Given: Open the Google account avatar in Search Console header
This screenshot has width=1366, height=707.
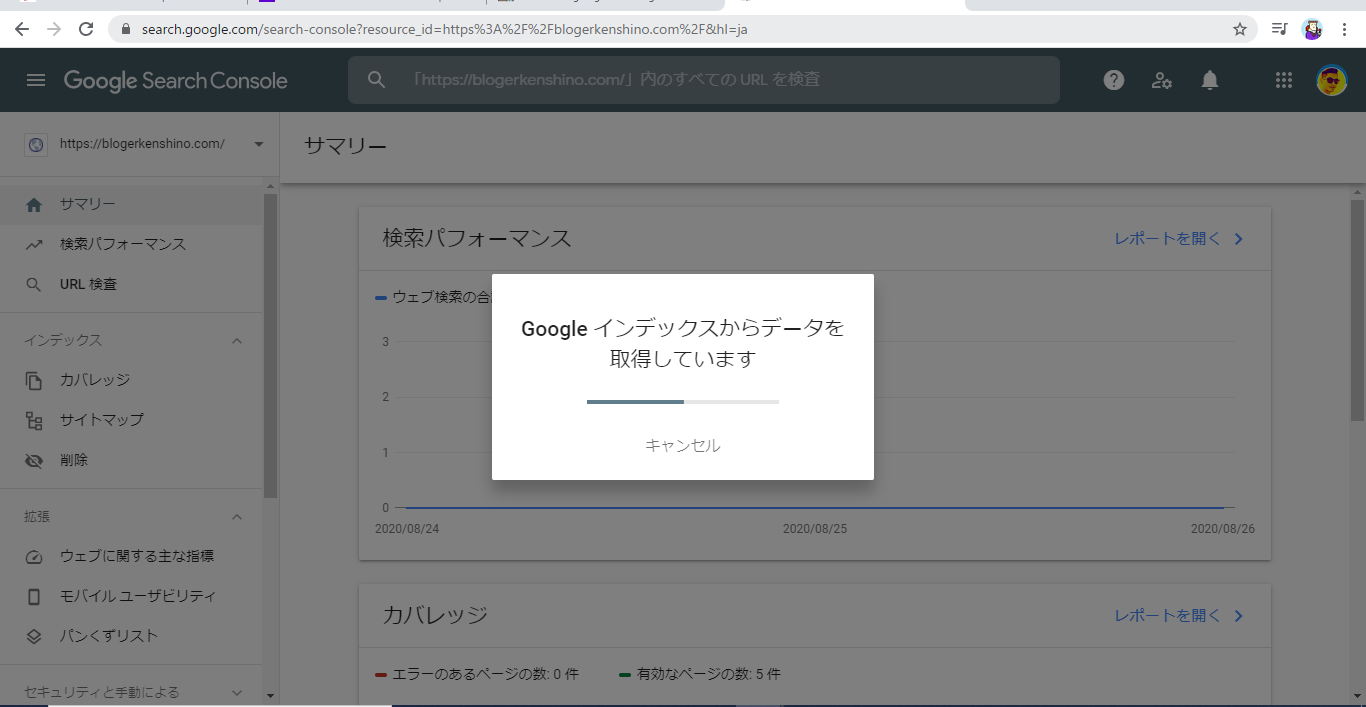Looking at the screenshot, I should (x=1332, y=80).
